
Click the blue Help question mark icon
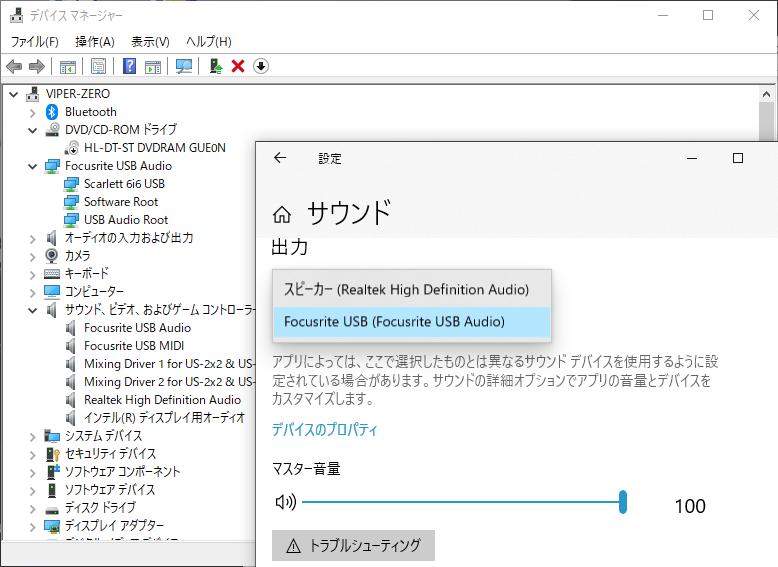click(130, 66)
